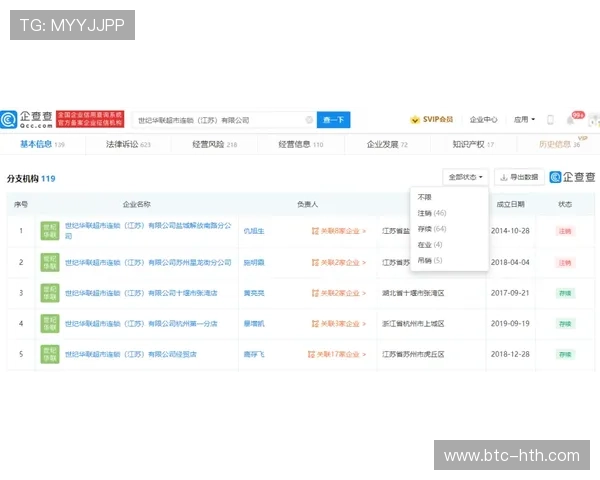The image size is (600, 480).
Task: Clear the search box with the X icon
Action: [309, 120]
